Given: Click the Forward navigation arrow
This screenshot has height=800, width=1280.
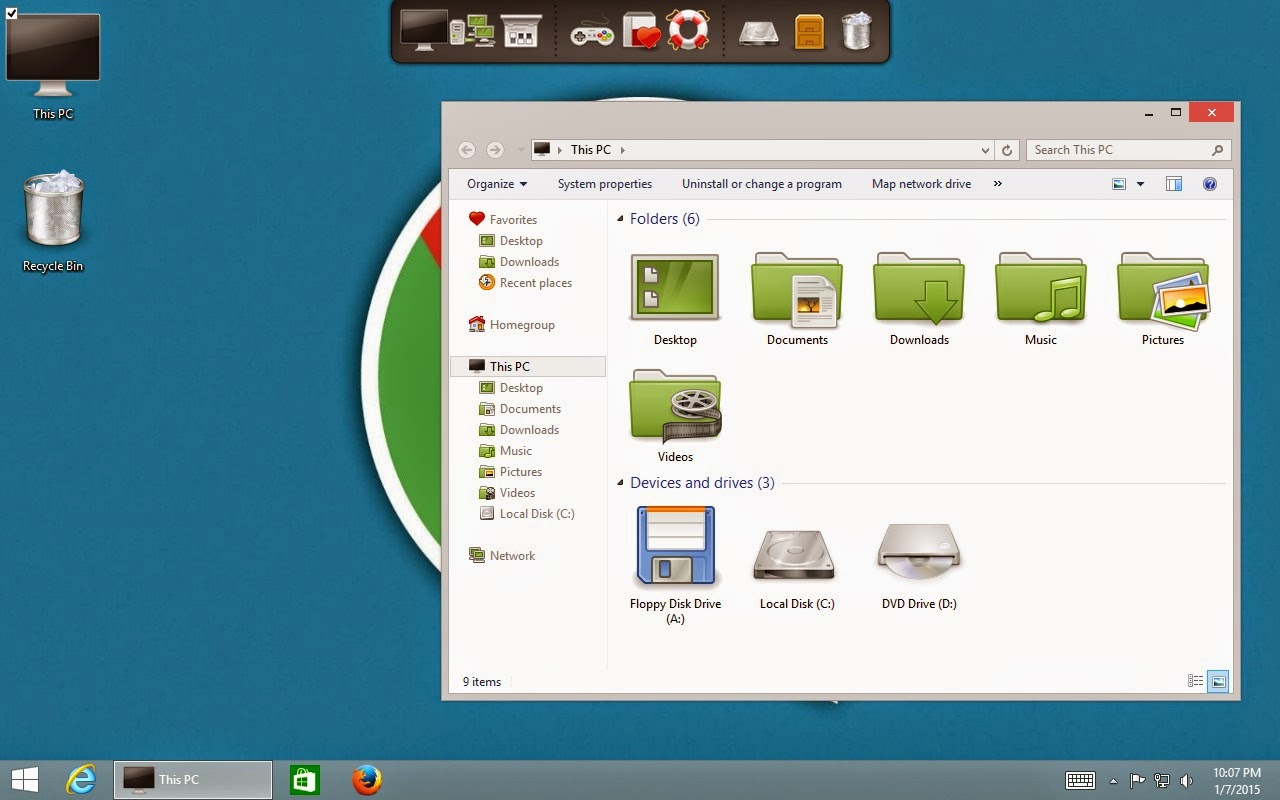Looking at the screenshot, I should pos(495,150).
